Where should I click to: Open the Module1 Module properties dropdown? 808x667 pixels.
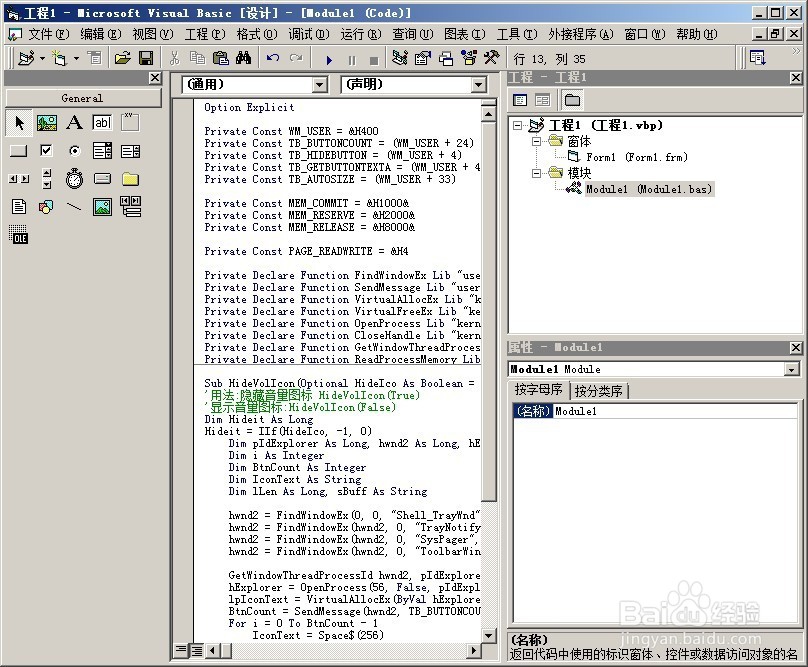(x=792, y=369)
